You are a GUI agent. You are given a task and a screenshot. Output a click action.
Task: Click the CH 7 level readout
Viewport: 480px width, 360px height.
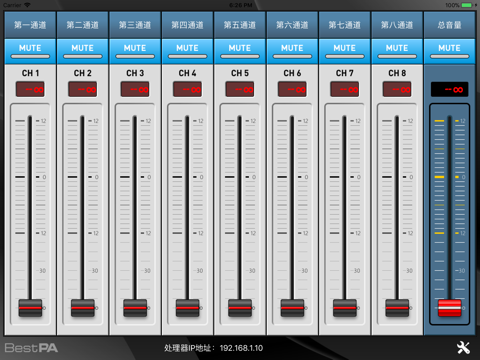[x=345, y=89]
